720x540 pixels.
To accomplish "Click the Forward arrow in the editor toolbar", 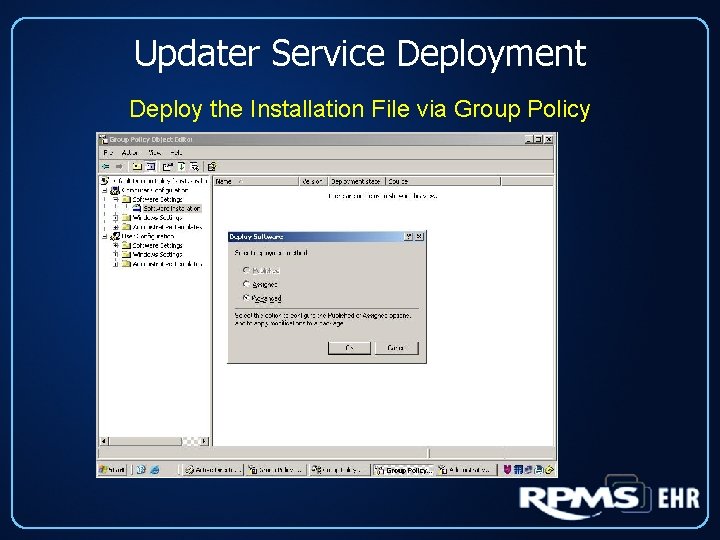I will (x=119, y=166).
